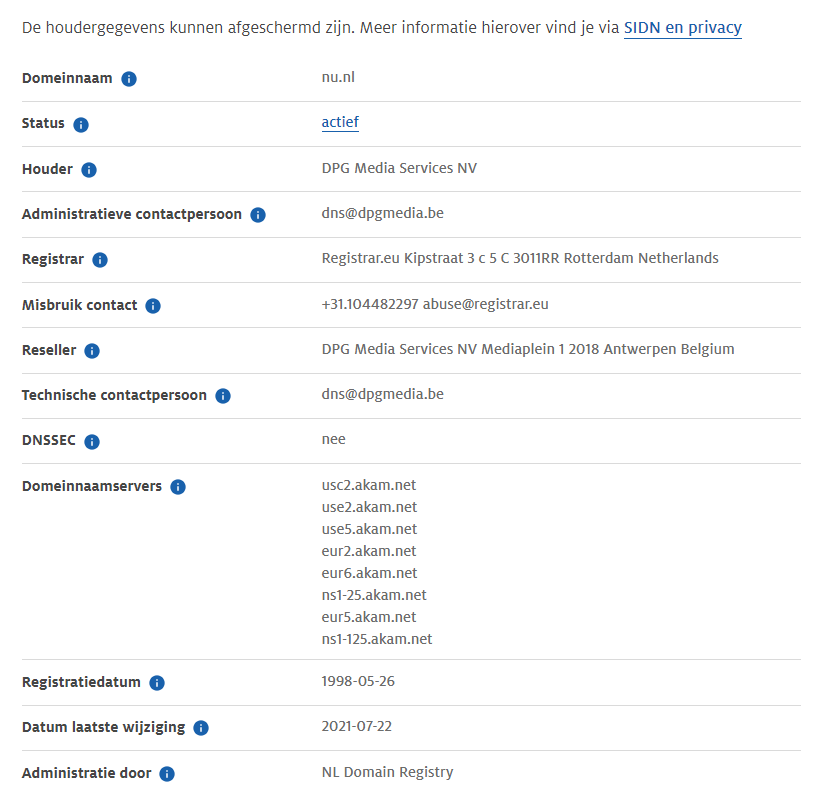The height and width of the screenshot is (795, 822).
Task: Click the registration date 1998-05-26
Action: pos(357,681)
